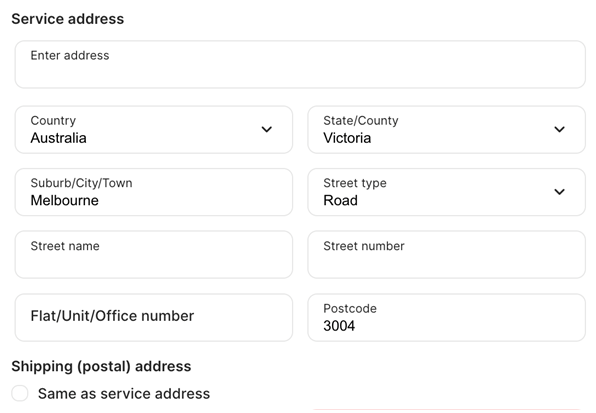This screenshot has width=596, height=413.
Task: Click the State/County chevron arrow
Action: [560, 130]
